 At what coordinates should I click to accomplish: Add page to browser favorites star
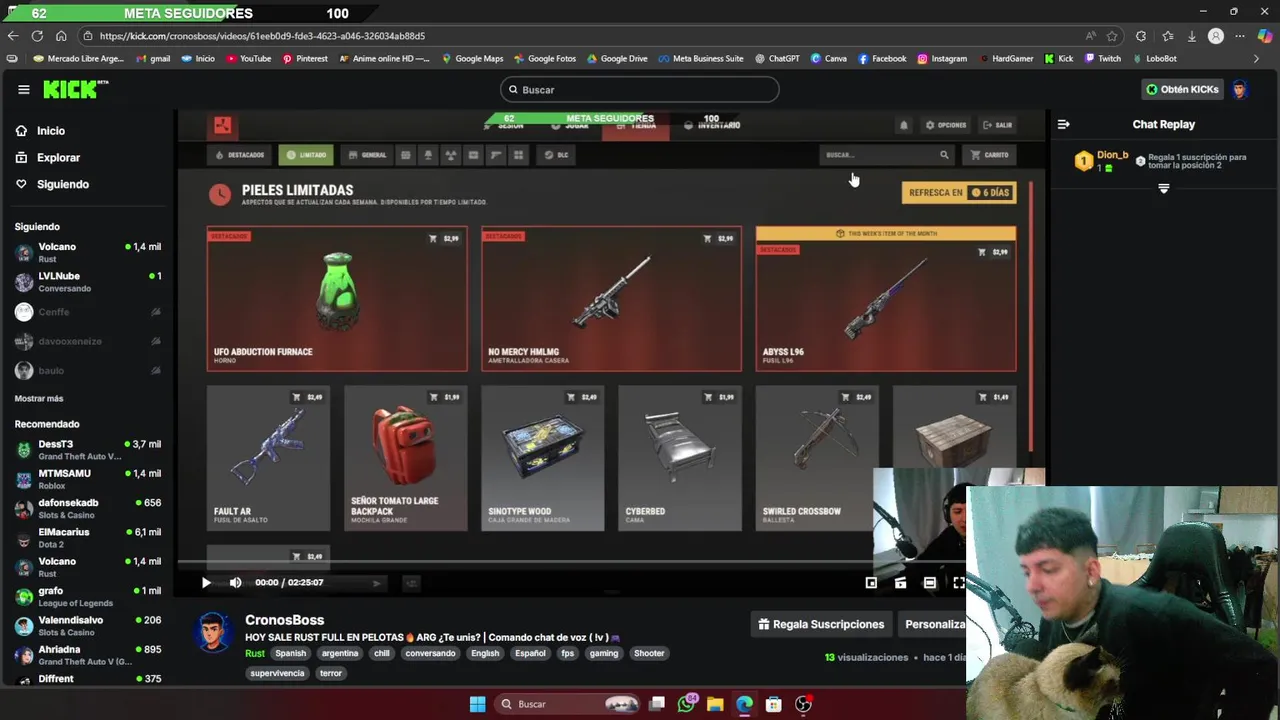tap(1112, 36)
